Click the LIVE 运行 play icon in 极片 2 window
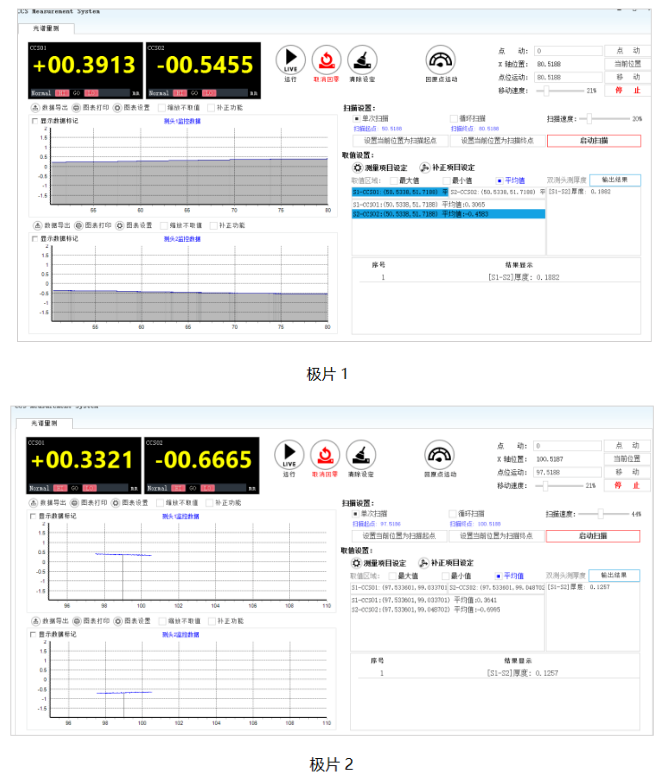Viewport: 656px width, 778px height. coord(289,454)
